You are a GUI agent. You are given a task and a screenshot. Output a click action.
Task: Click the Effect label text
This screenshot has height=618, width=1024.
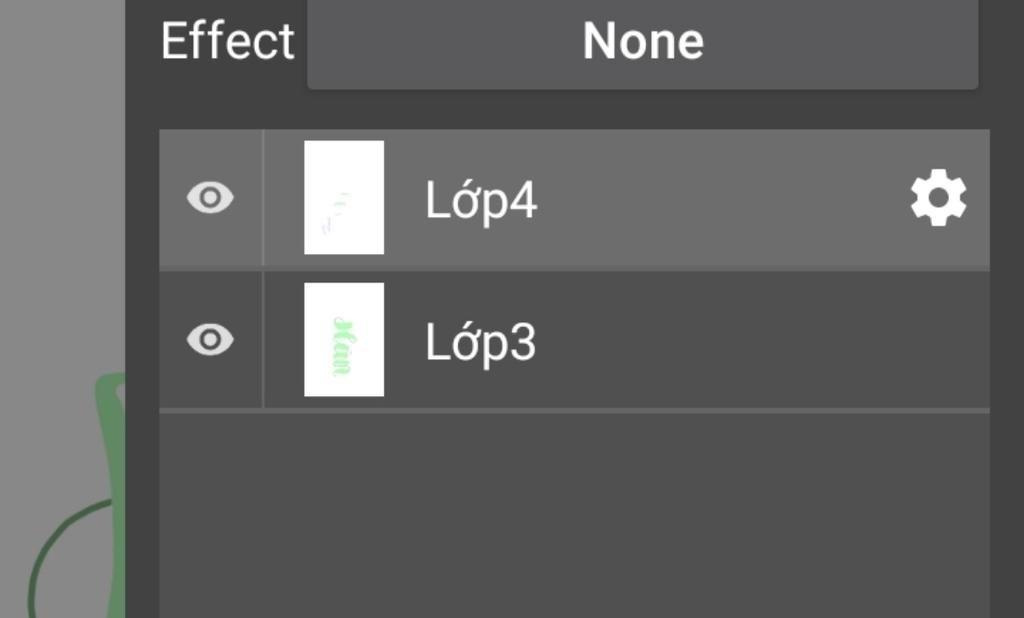tap(227, 42)
